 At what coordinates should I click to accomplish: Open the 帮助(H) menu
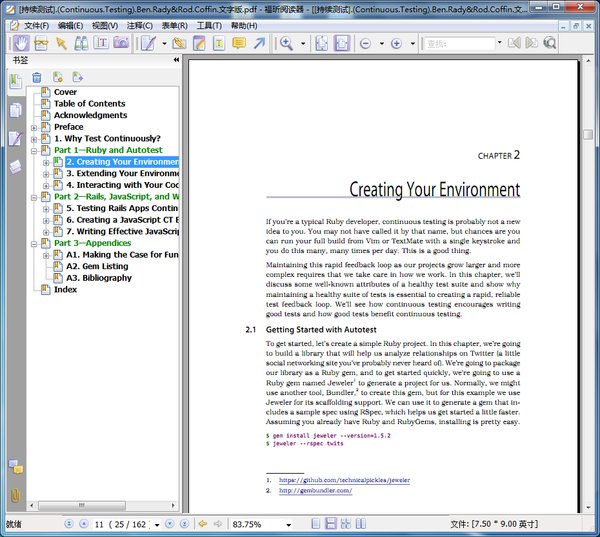coord(244,26)
